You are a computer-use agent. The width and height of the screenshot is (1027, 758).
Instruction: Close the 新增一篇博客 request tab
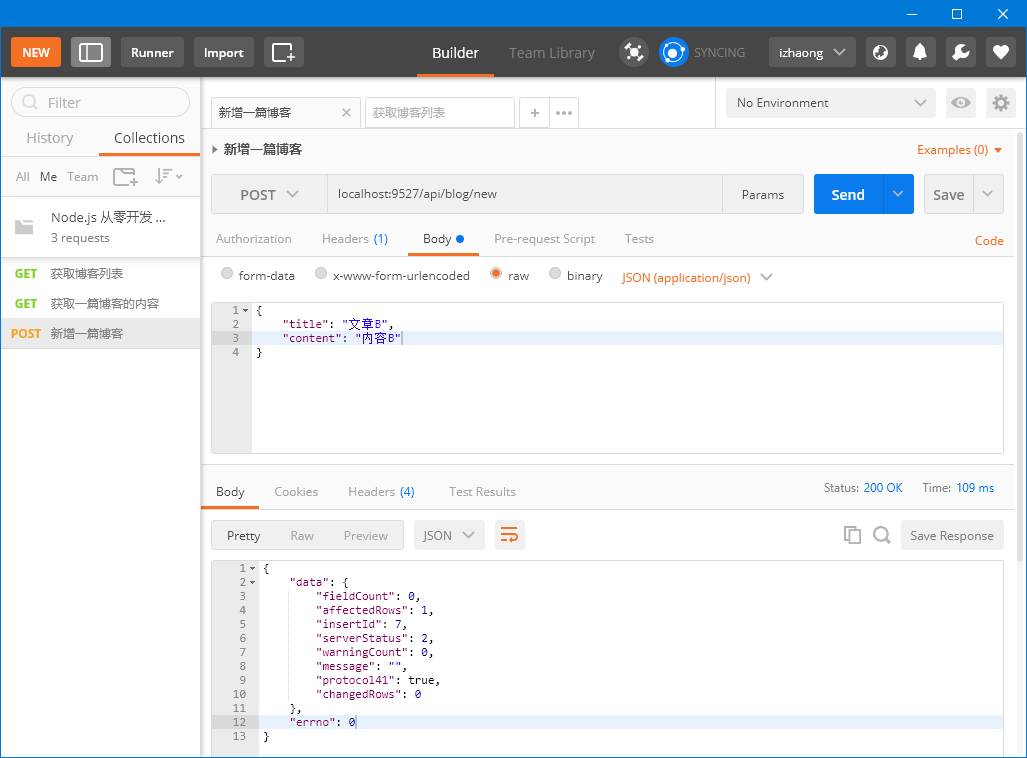[346, 113]
